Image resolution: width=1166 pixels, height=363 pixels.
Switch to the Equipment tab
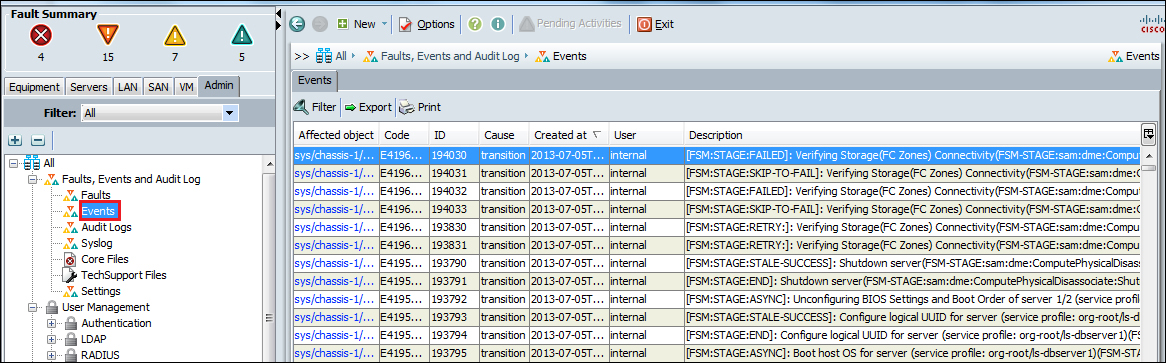(x=34, y=87)
